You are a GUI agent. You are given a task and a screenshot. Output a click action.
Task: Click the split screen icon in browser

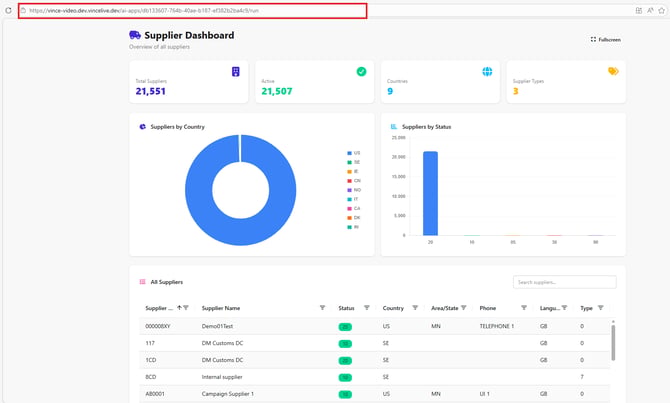click(638, 10)
